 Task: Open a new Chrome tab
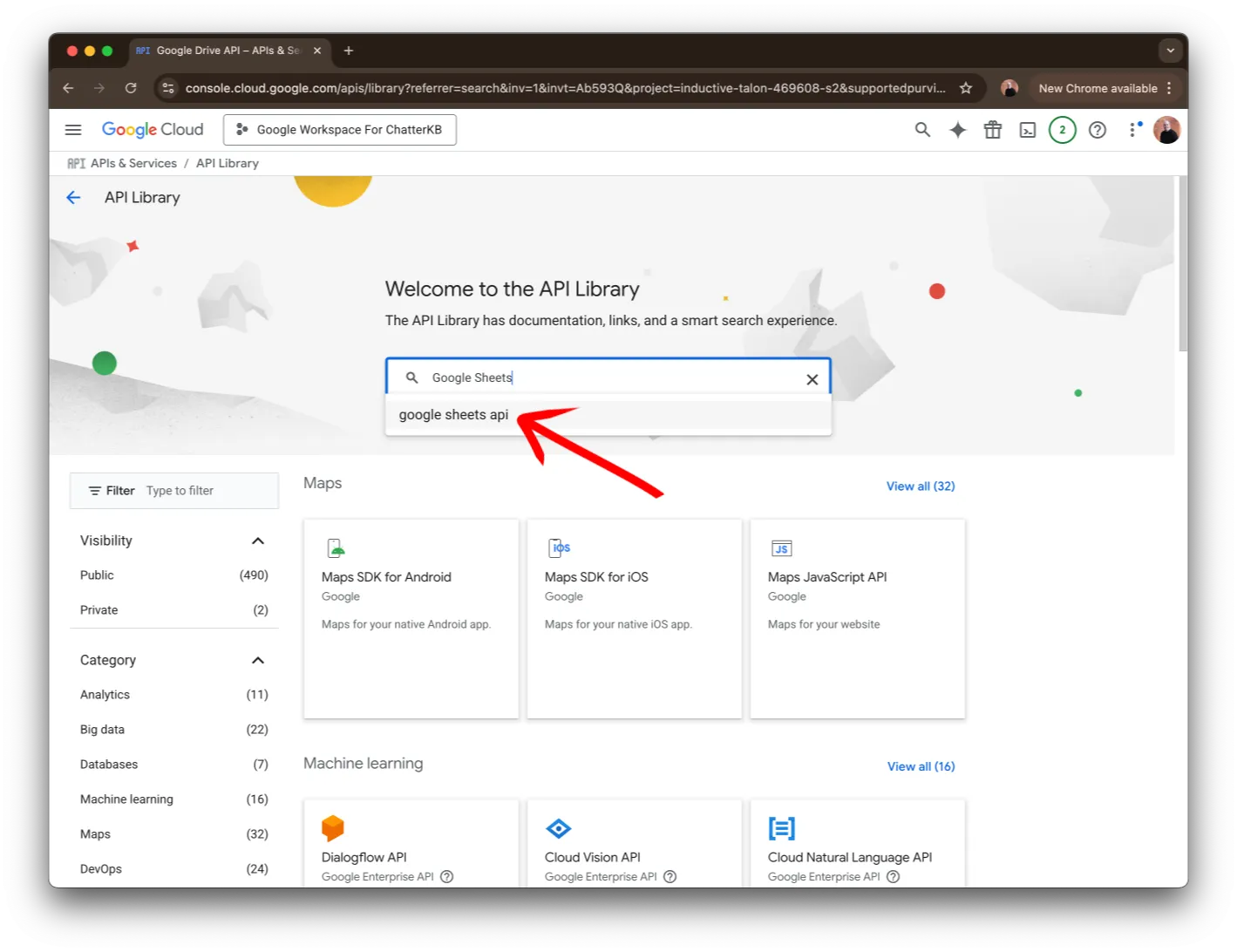349,51
